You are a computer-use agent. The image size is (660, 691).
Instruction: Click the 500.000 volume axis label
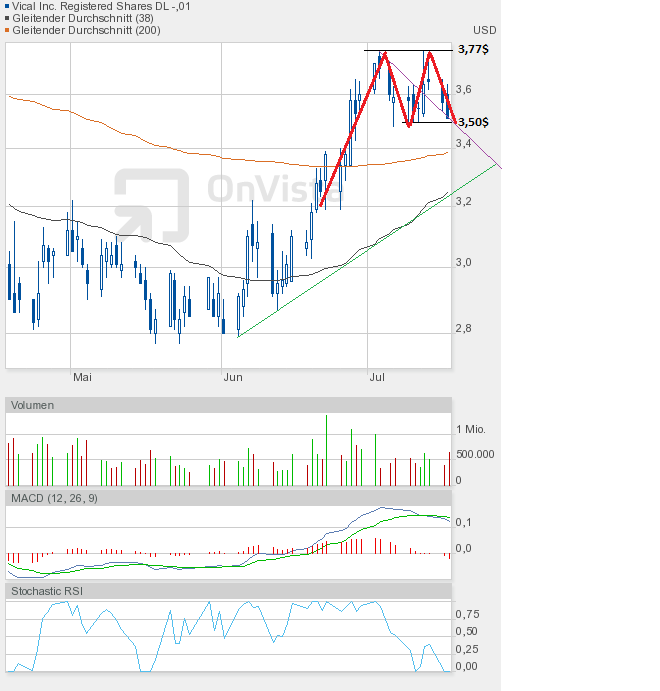[x=475, y=454]
